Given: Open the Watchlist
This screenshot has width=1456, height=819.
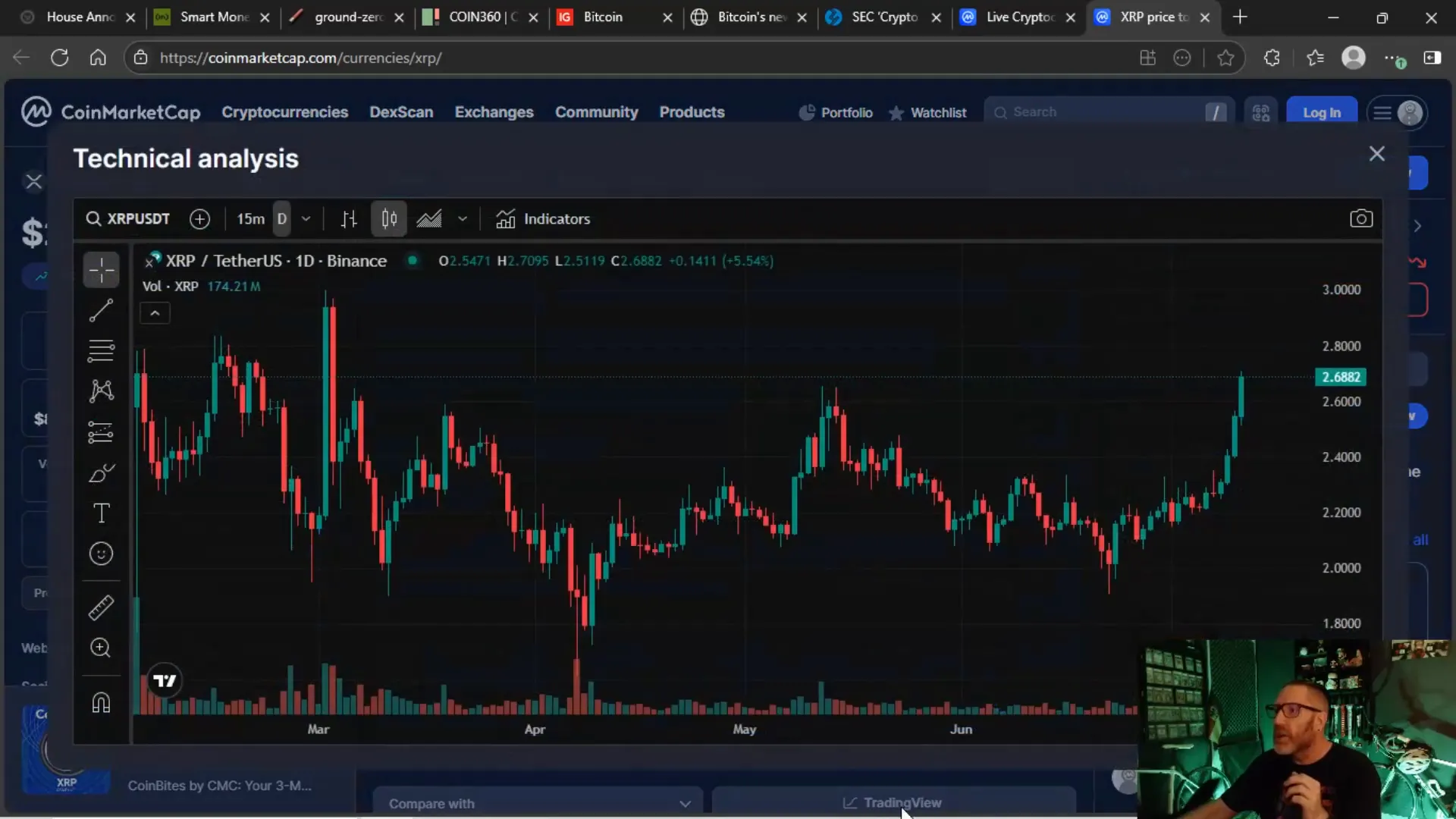Looking at the screenshot, I should (927, 113).
